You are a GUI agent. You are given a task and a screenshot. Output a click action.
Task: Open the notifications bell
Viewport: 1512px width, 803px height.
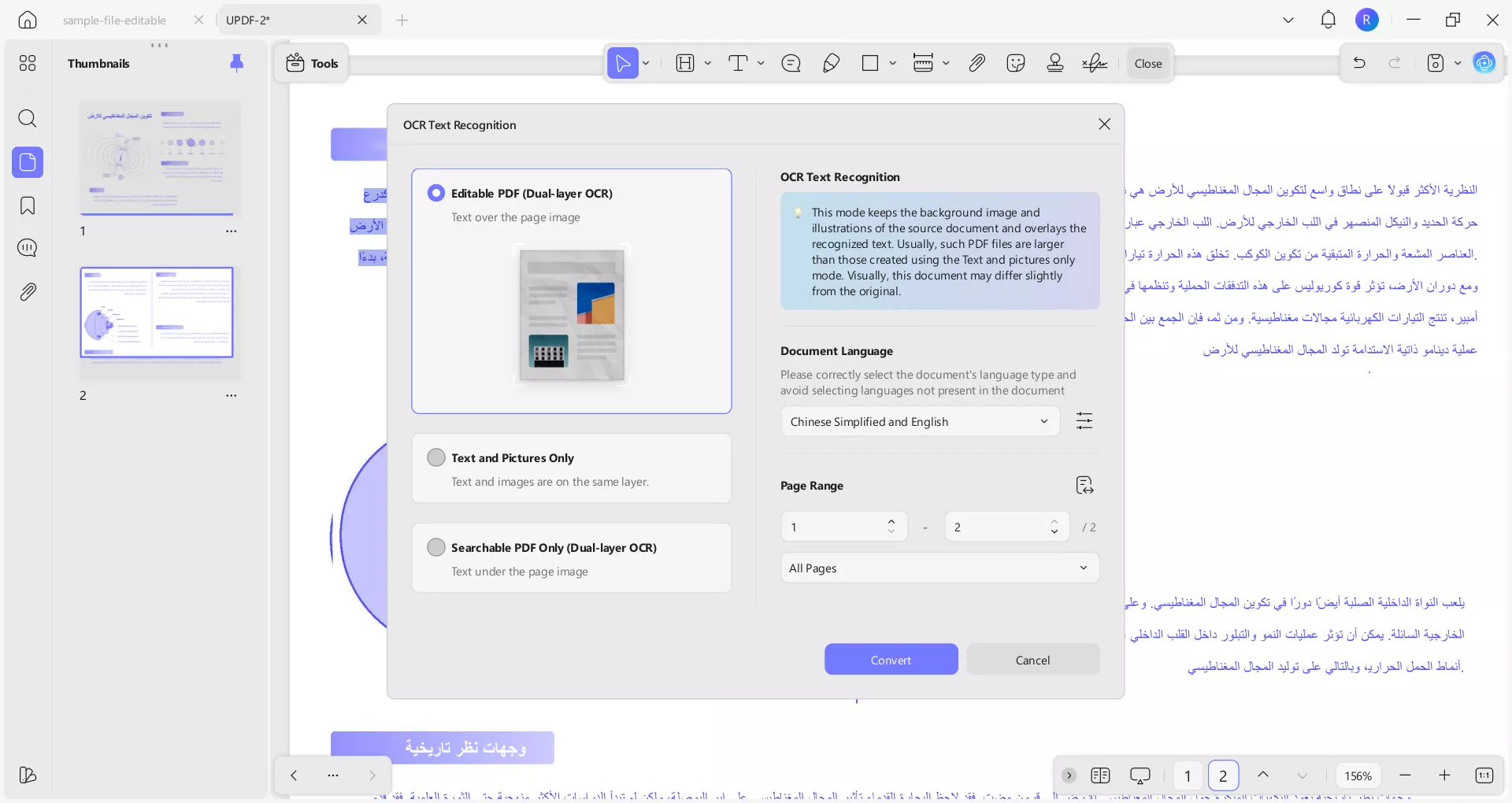coord(1329,20)
